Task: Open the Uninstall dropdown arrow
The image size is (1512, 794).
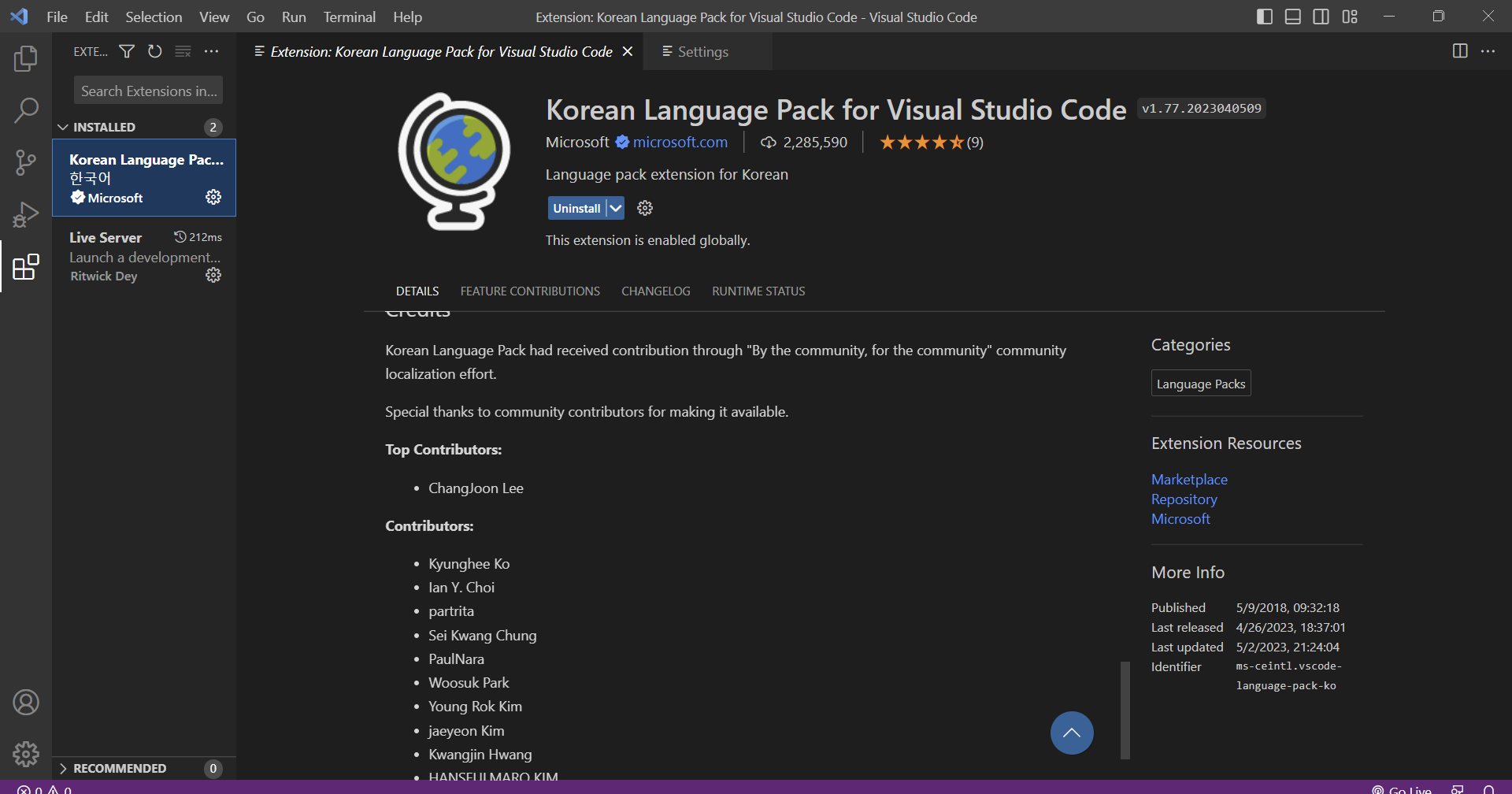Action: pos(616,208)
